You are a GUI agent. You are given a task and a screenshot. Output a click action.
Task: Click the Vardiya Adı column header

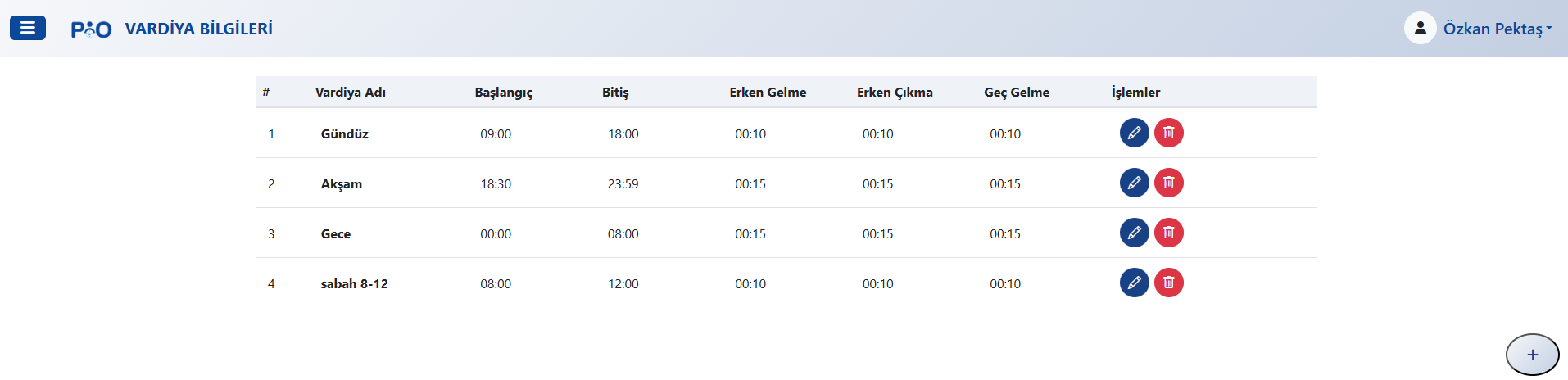tap(350, 92)
